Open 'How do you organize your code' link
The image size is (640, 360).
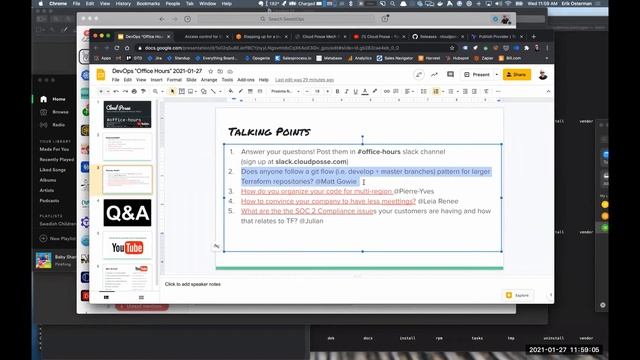[316, 191]
